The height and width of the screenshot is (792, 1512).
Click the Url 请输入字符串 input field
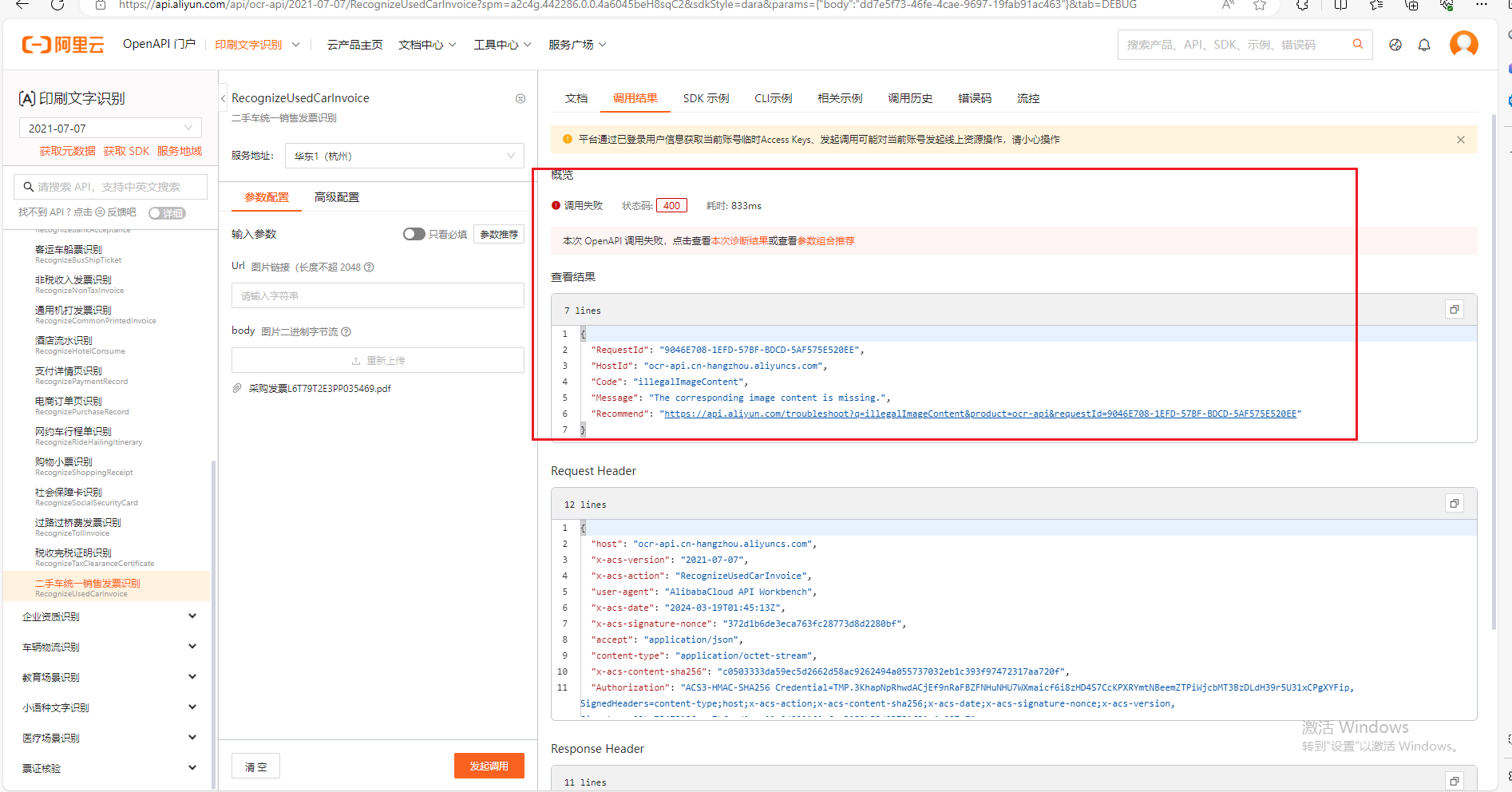pos(378,295)
